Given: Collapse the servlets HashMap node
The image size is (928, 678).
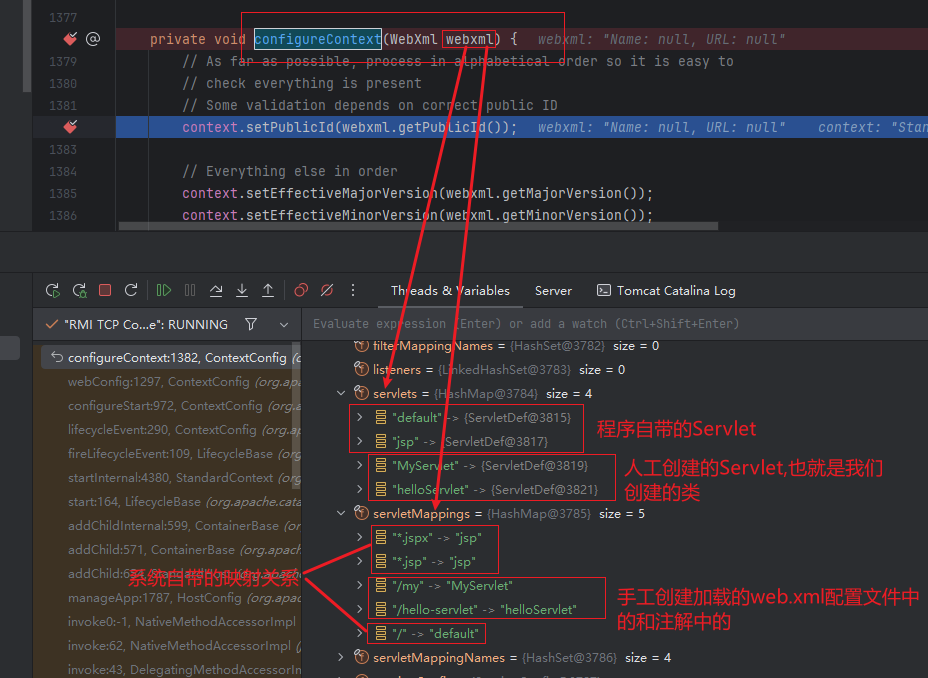Looking at the screenshot, I should point(341,393).
